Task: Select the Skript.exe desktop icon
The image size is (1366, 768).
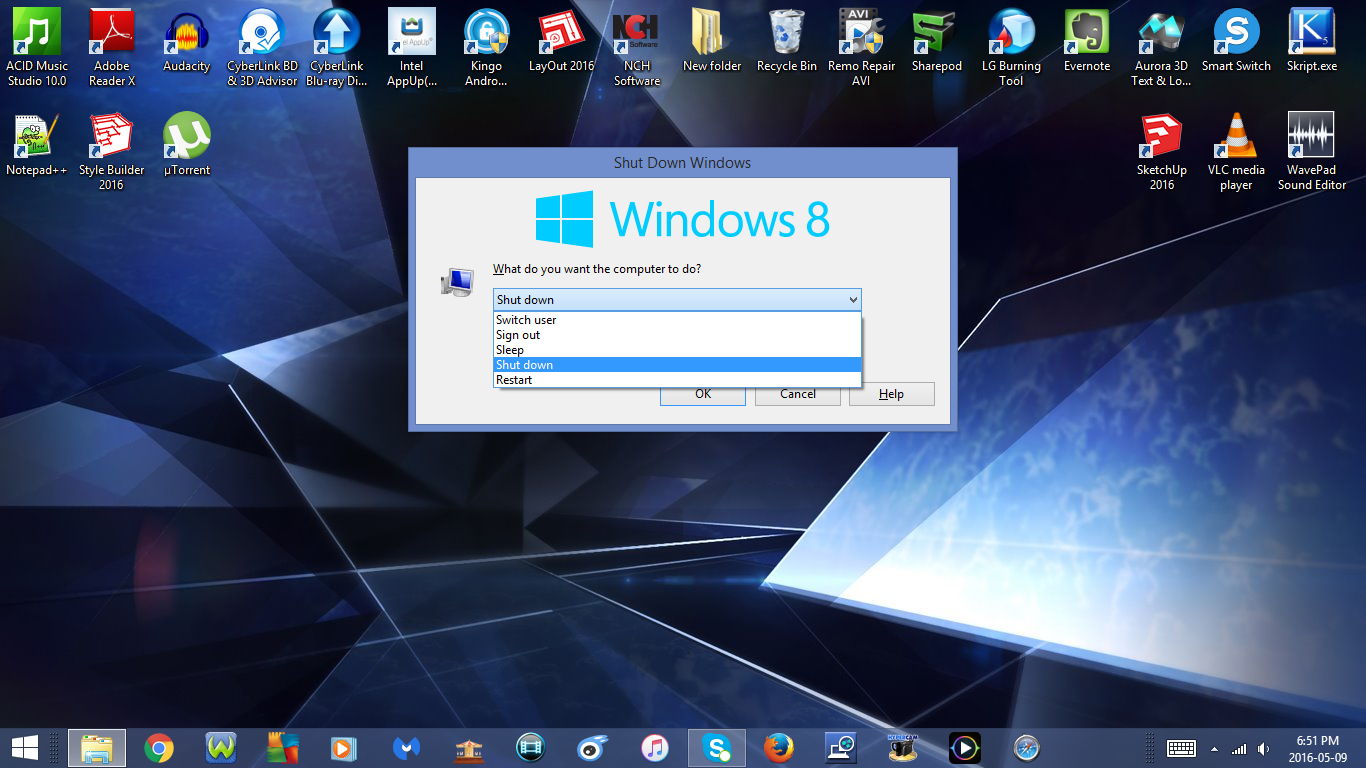Action: 1312,40
